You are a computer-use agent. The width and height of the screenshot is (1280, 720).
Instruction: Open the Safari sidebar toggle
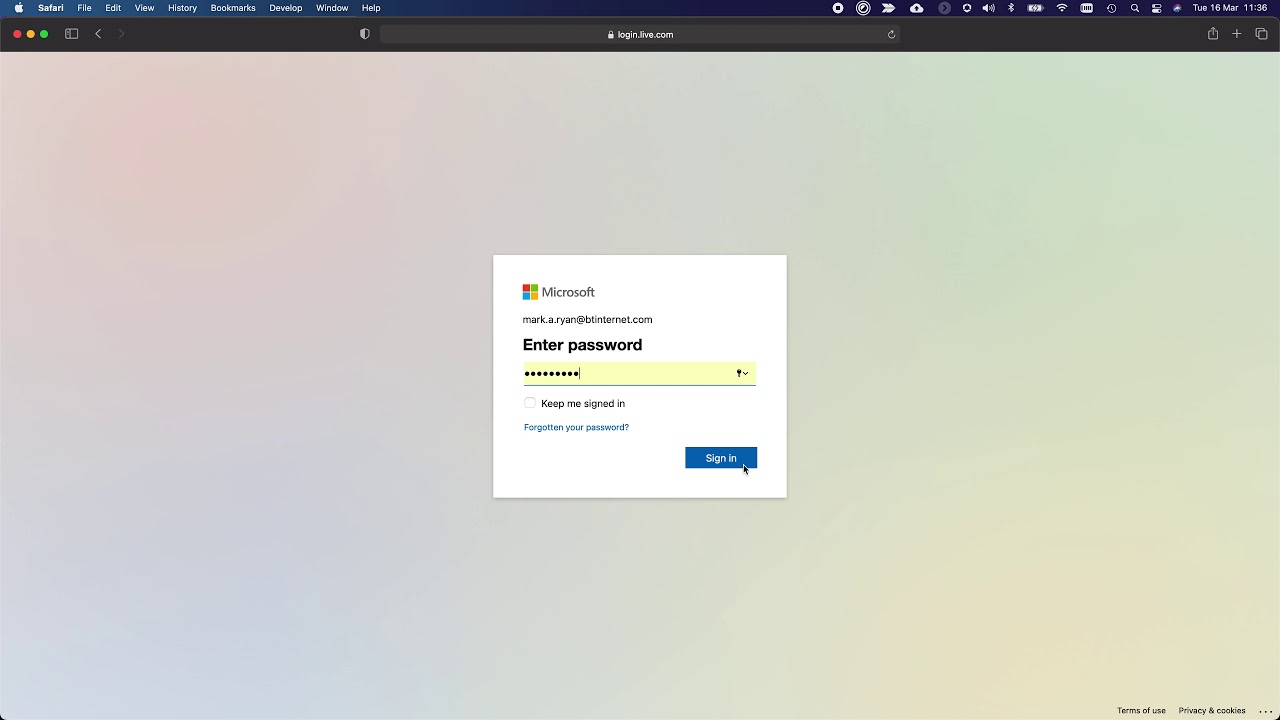point(72,34)
